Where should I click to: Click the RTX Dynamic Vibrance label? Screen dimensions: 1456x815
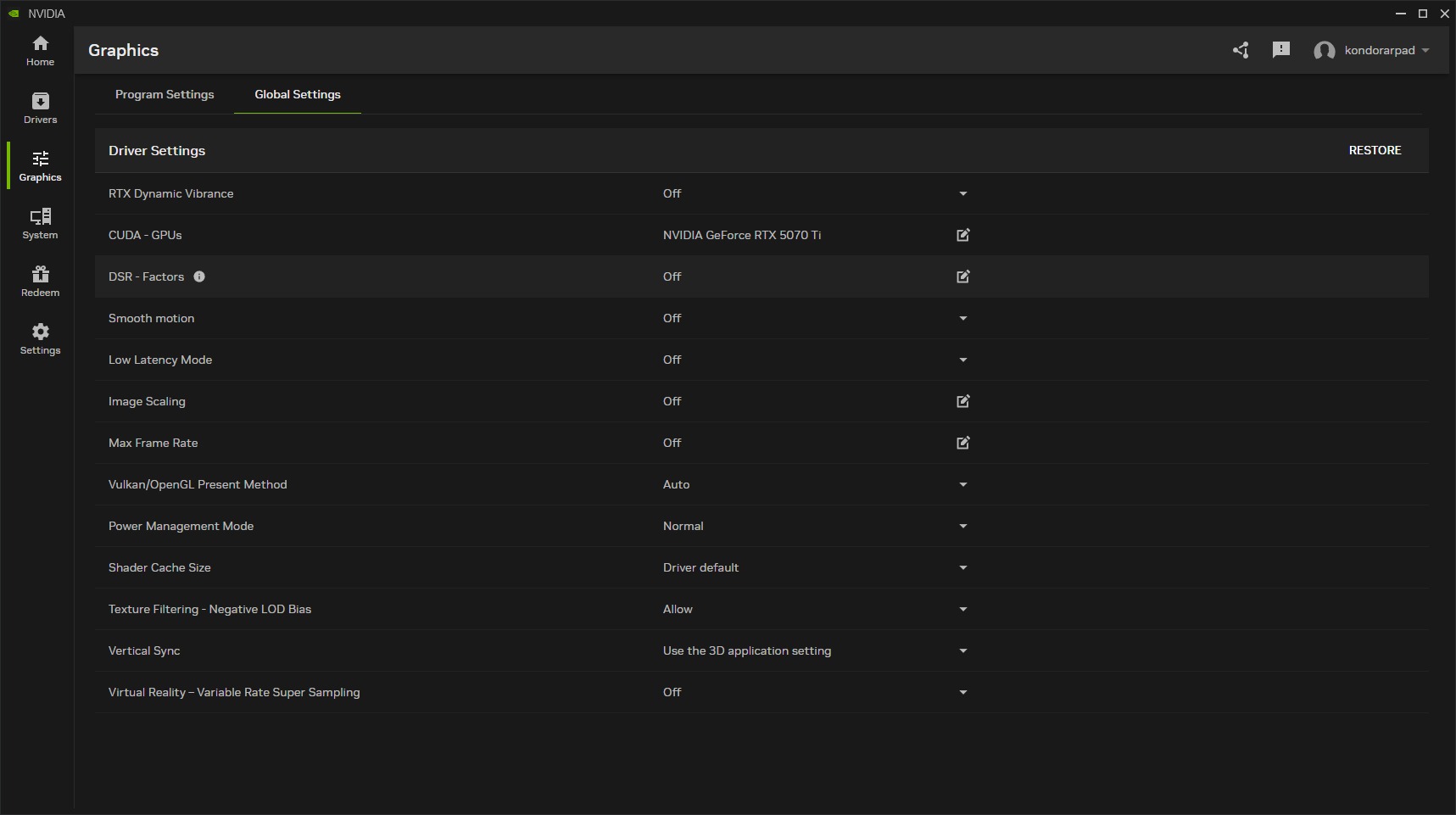point(171,193)
